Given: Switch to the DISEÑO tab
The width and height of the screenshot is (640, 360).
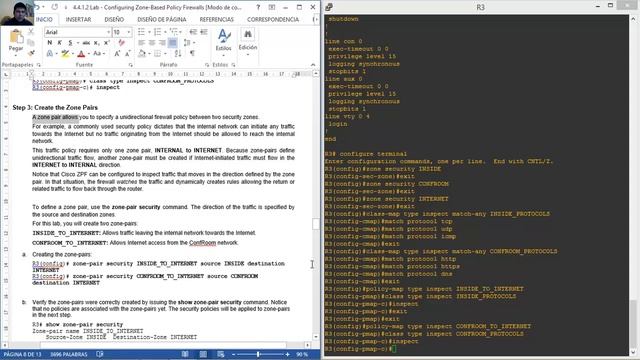Looking at the screenshot, I should [114, 19].
